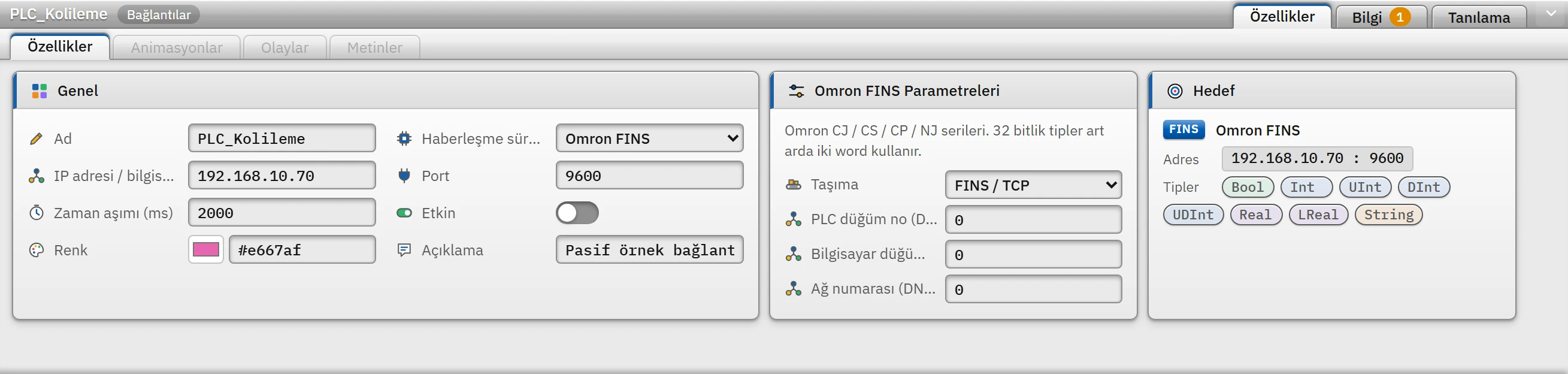Click the UInt type chip
This screenshot has height=374, width=1568.
point(1365,187)
